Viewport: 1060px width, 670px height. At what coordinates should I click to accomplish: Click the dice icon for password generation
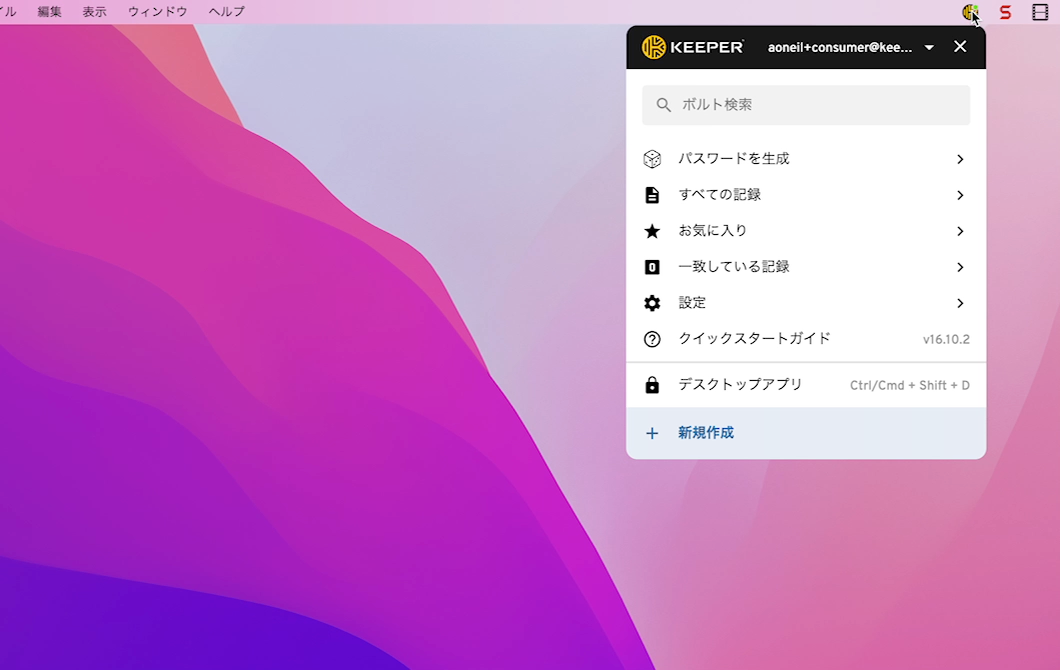coord(652,159)
